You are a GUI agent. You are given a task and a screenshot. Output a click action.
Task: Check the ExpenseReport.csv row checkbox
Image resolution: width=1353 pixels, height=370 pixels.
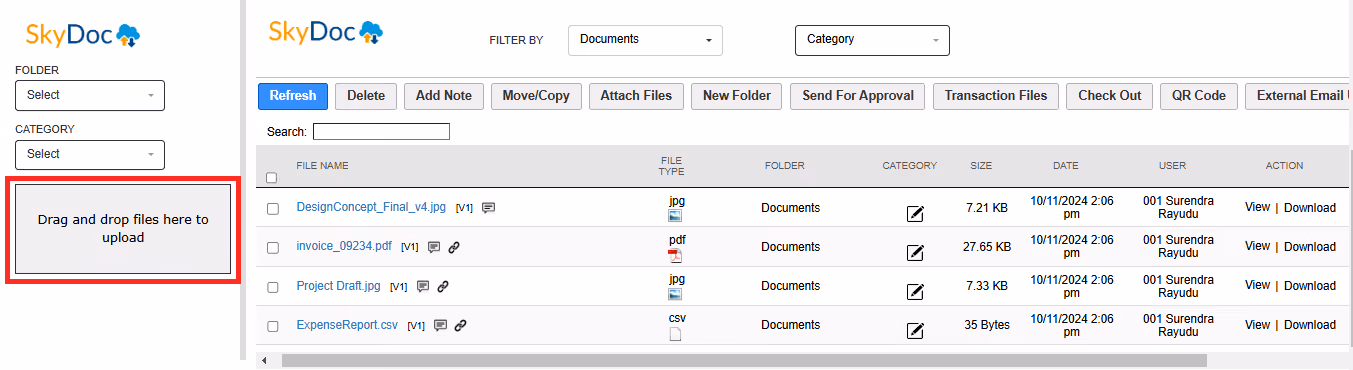273,325
